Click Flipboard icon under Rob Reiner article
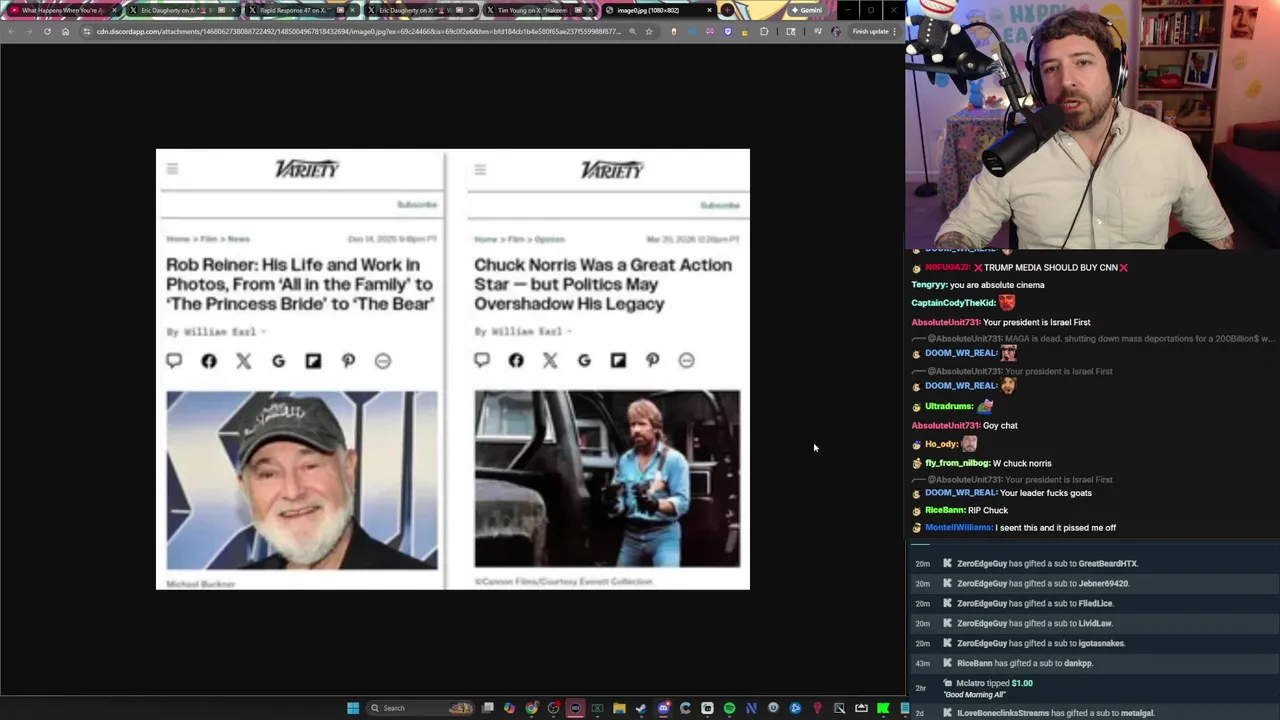The image size is (1280, 720). click(313, 361)
